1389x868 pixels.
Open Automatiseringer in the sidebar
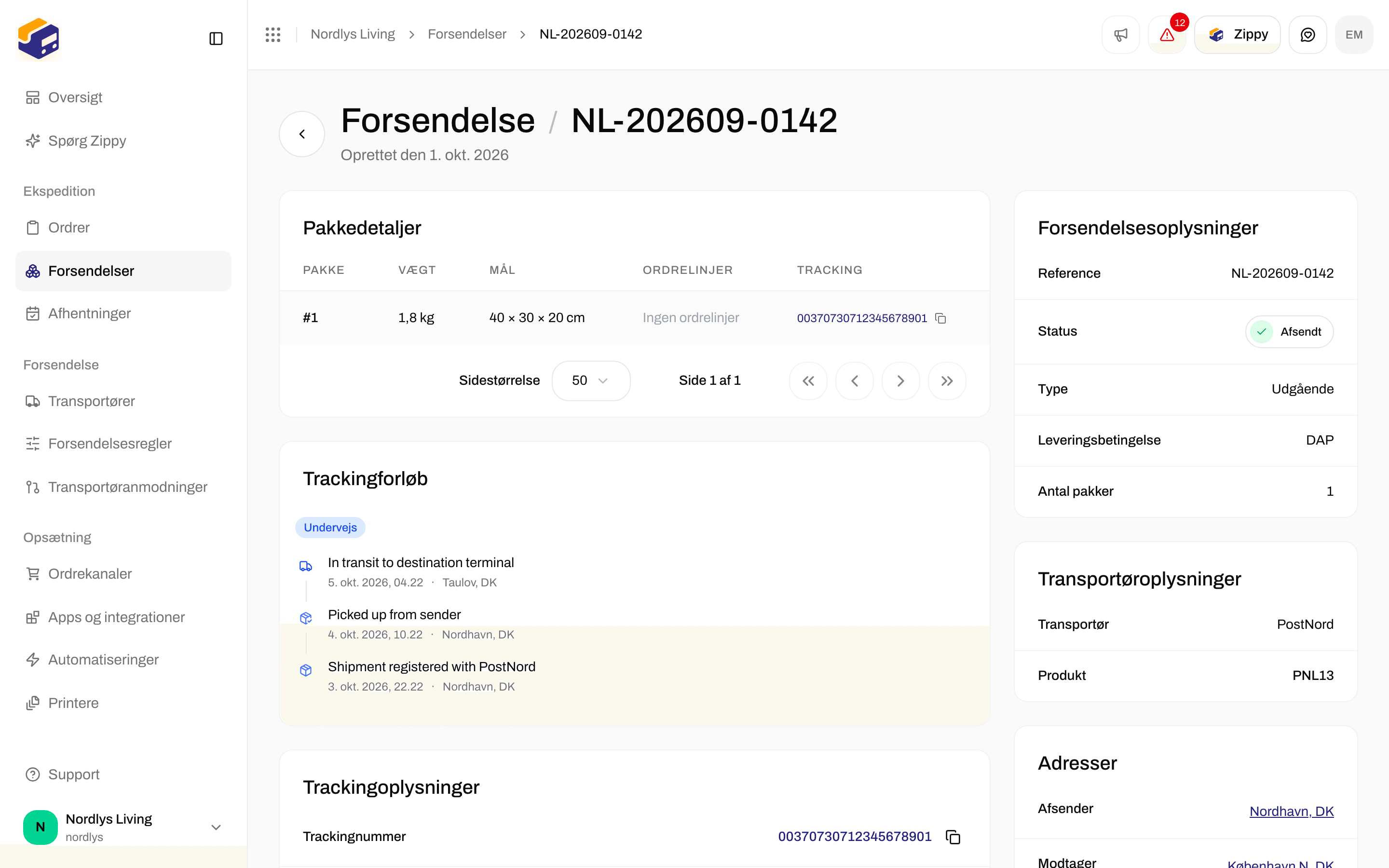coord(123,660)
